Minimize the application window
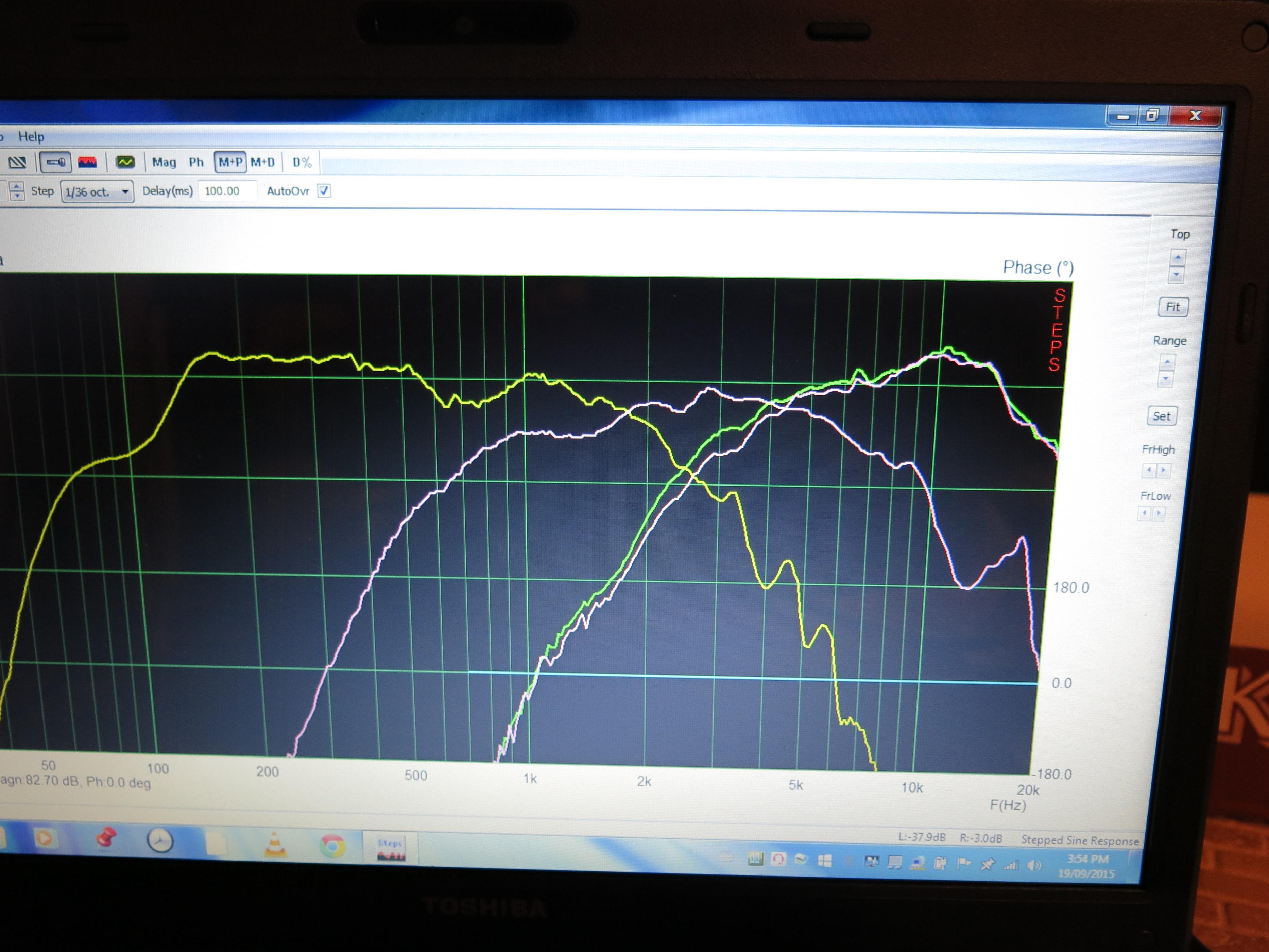 [1123, 117]
